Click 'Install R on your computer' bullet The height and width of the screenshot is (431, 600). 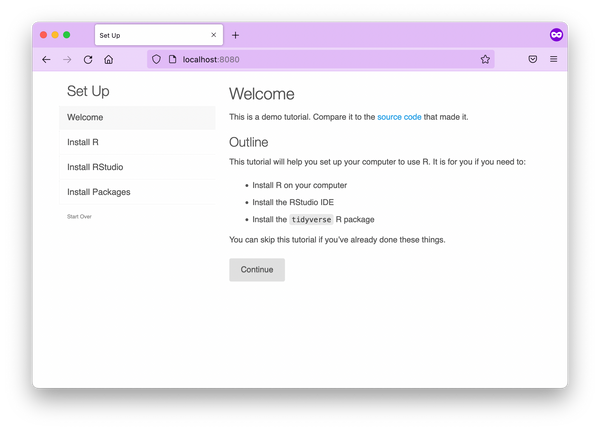(300, 185)
